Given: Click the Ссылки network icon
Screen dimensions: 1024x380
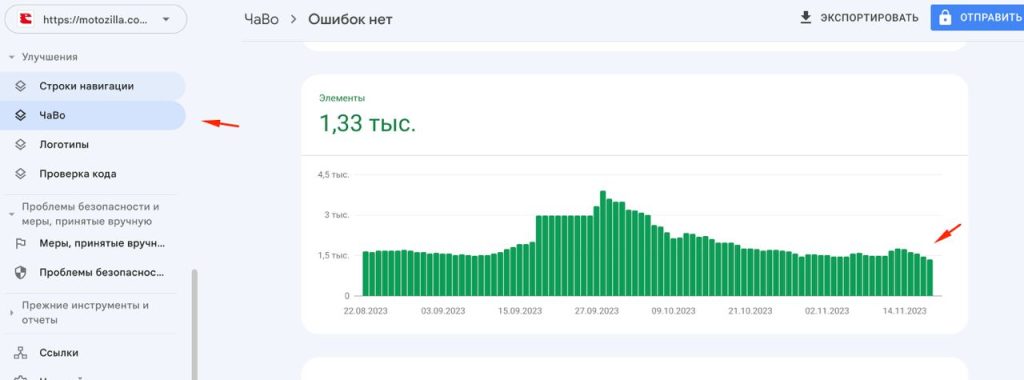Looking at the screenshot, I should pos(20,353).
